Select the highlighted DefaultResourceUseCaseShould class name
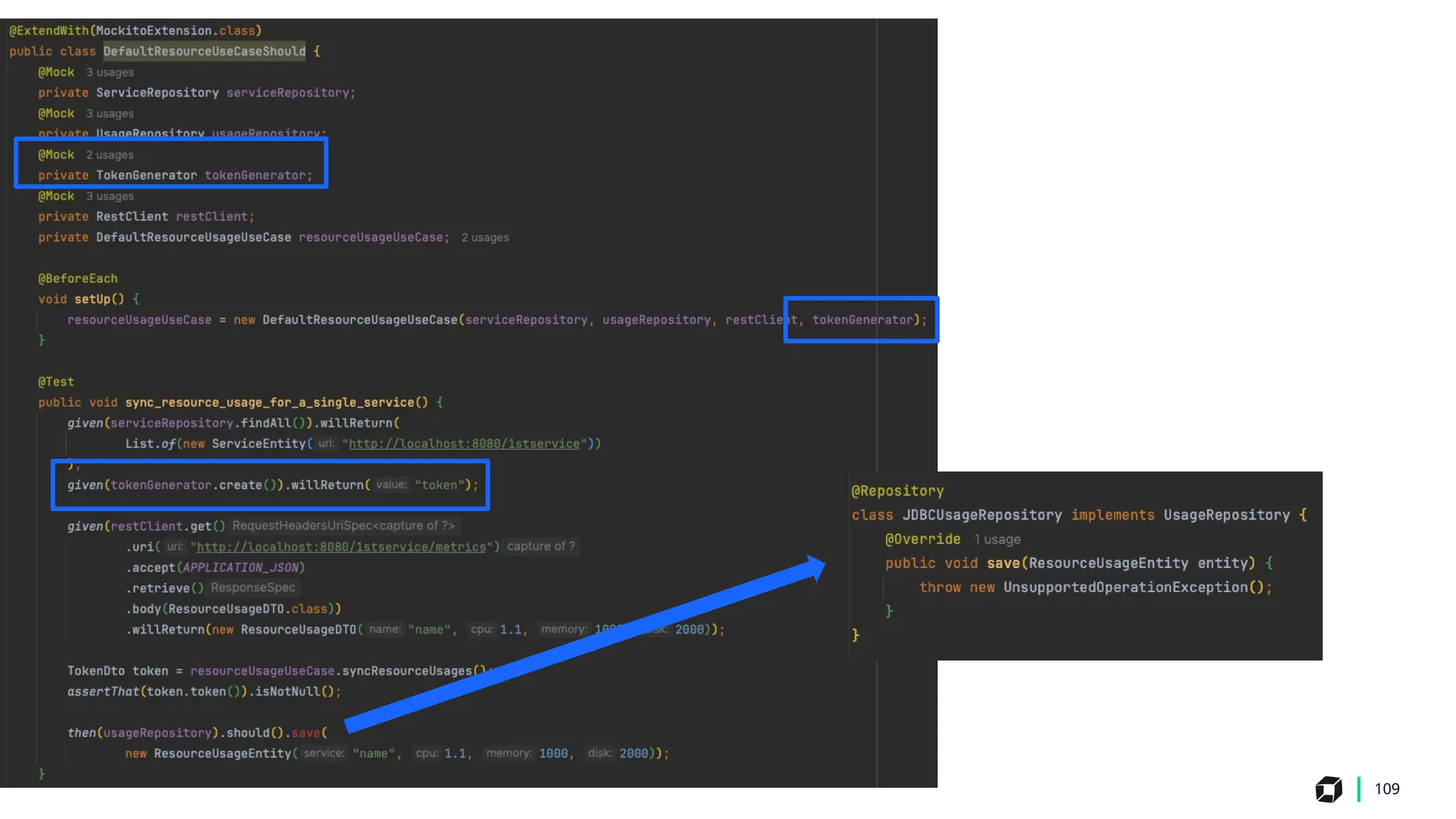This screenshot has height=819, width=1456. 204,51
